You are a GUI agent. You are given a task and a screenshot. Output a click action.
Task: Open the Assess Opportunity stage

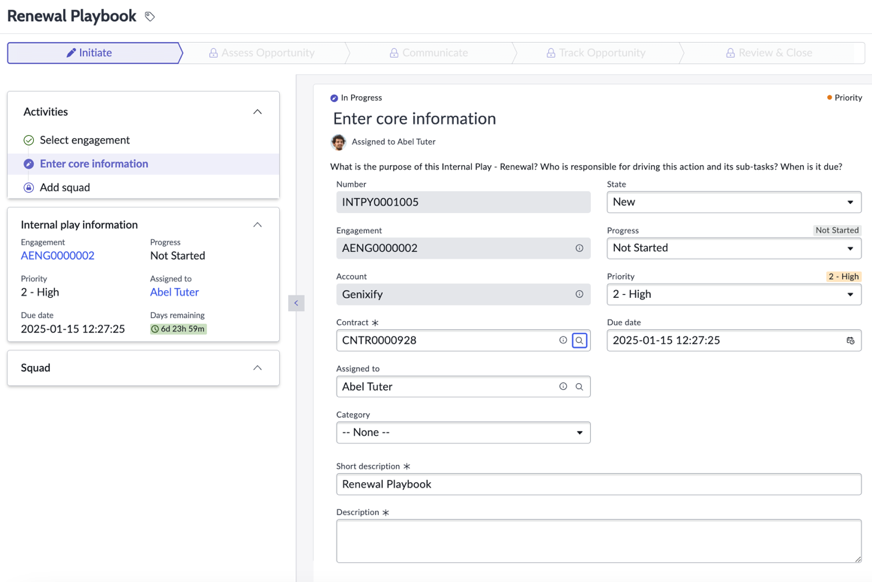pos(261,53)
